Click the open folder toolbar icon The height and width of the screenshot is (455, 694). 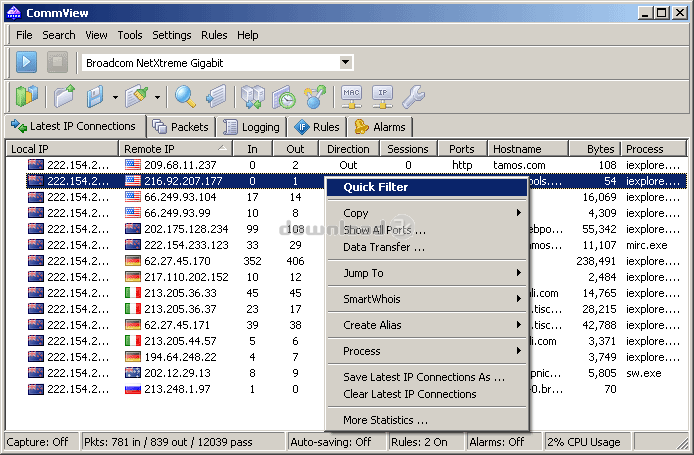point(65,96)
